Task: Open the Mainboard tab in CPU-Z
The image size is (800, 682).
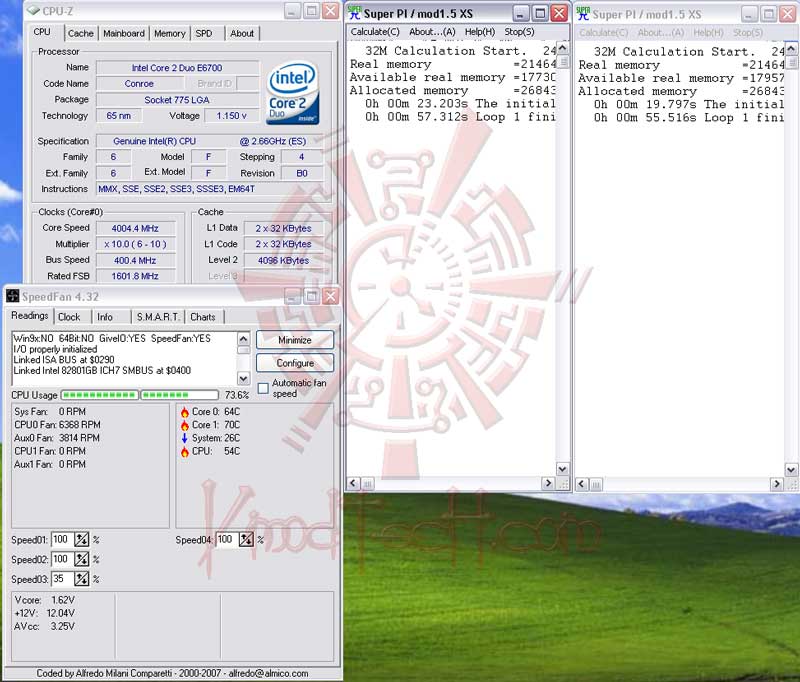Action: [123, 34]
